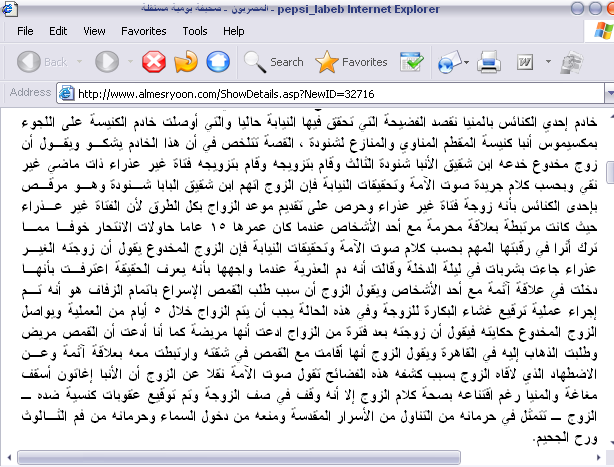Open the Help menu

click(x=234, y=31)
